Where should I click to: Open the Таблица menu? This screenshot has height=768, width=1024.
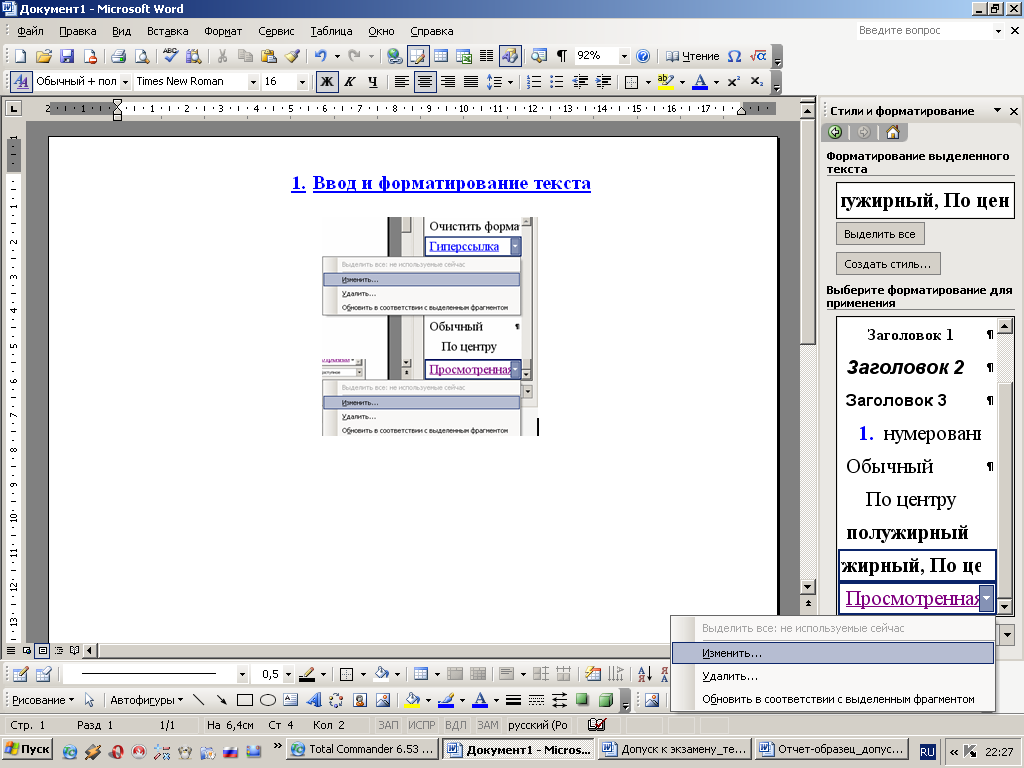331,31
